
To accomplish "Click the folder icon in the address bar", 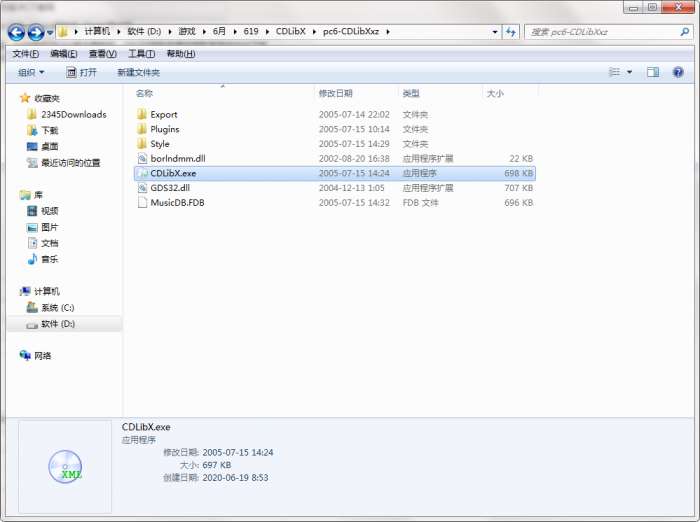I will [x=63, y=32].
